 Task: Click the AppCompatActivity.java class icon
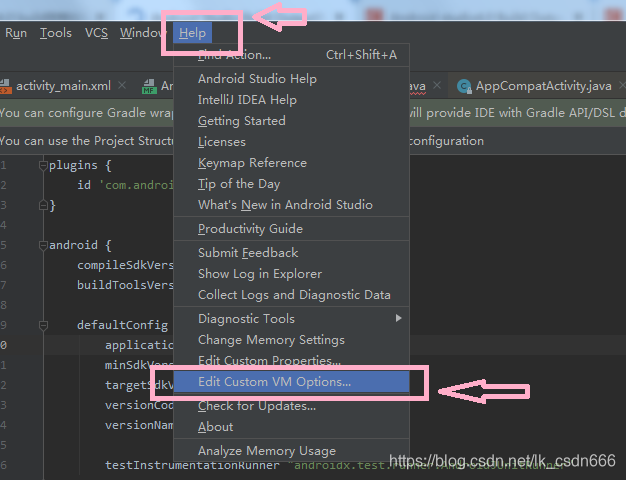(464, 86)
